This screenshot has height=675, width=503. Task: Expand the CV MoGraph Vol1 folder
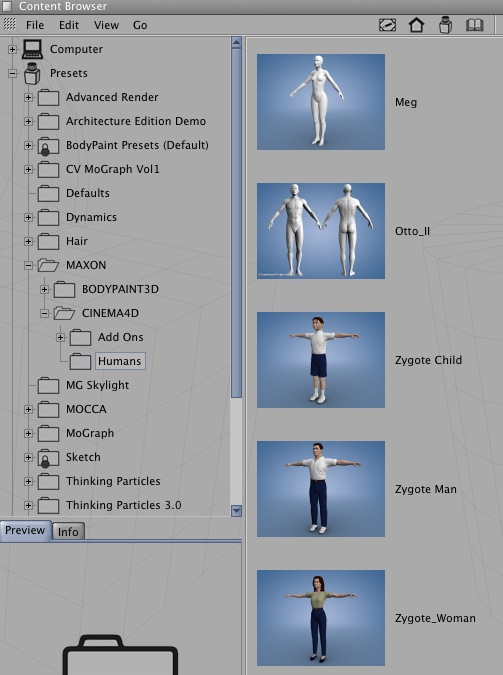(x=28, y=170)
